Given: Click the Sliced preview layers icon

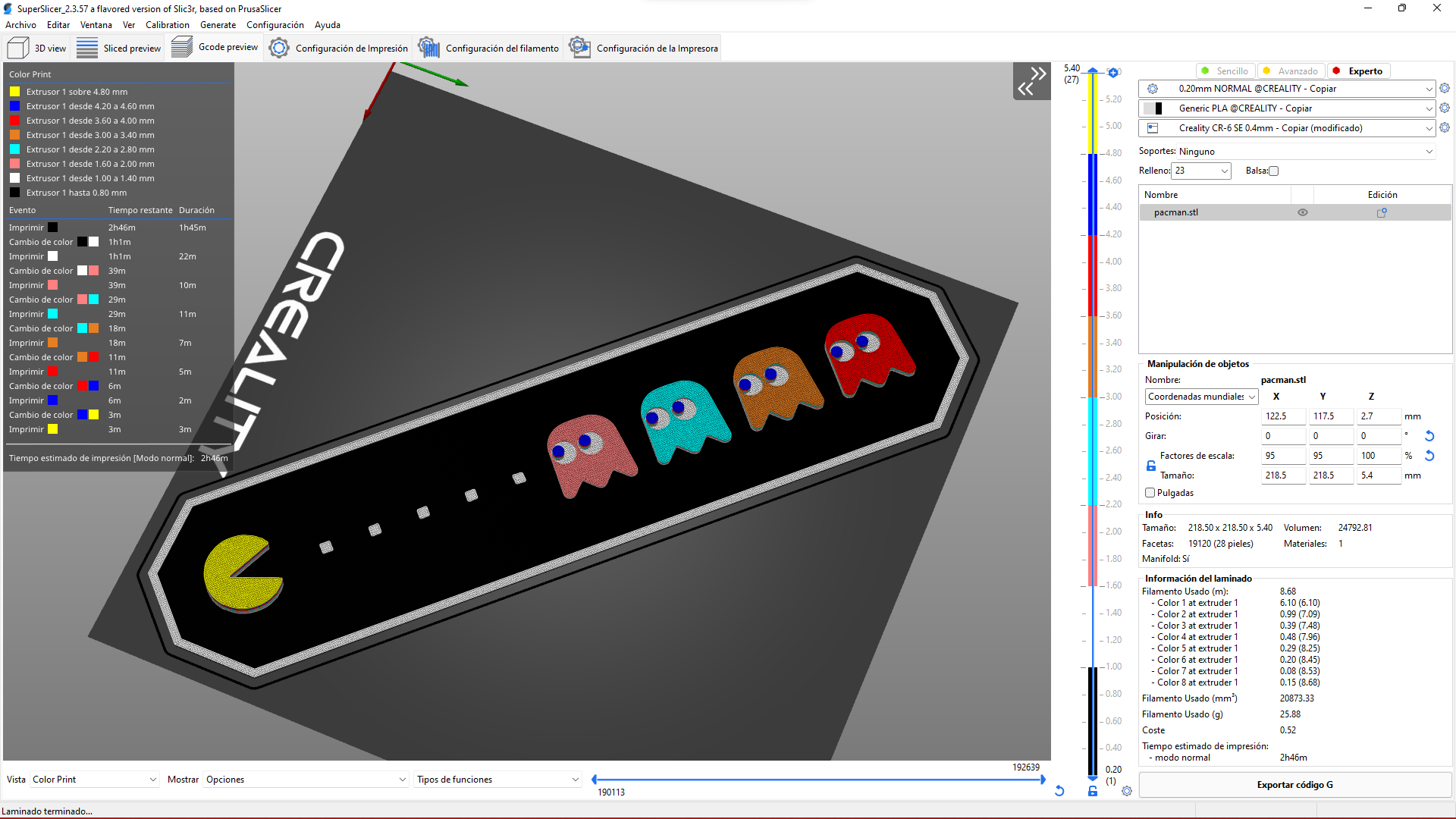Looking at the screenshot, I should pos(87,48).
